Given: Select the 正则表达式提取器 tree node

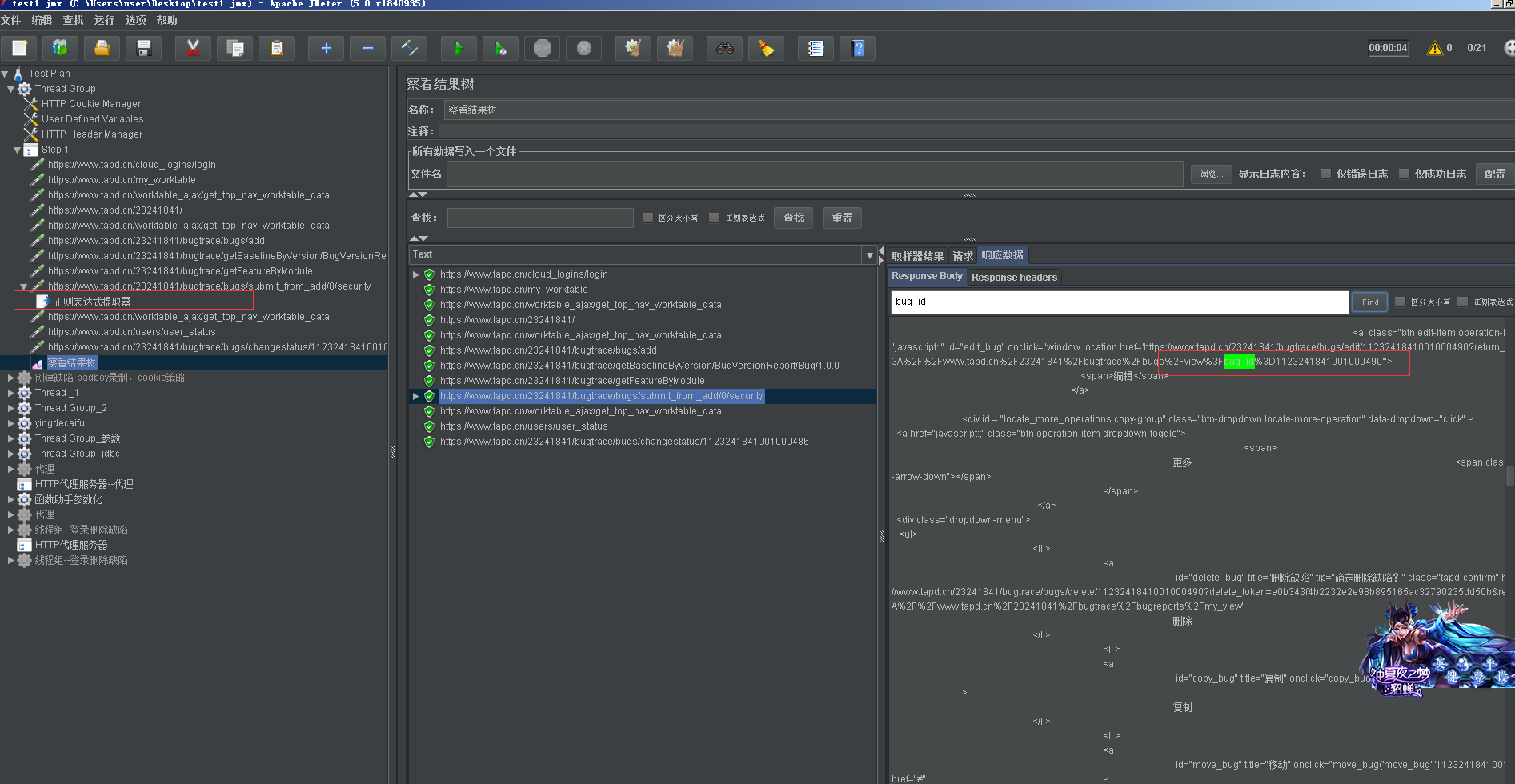Looking at the screenshot, I should tap(92, 302).
